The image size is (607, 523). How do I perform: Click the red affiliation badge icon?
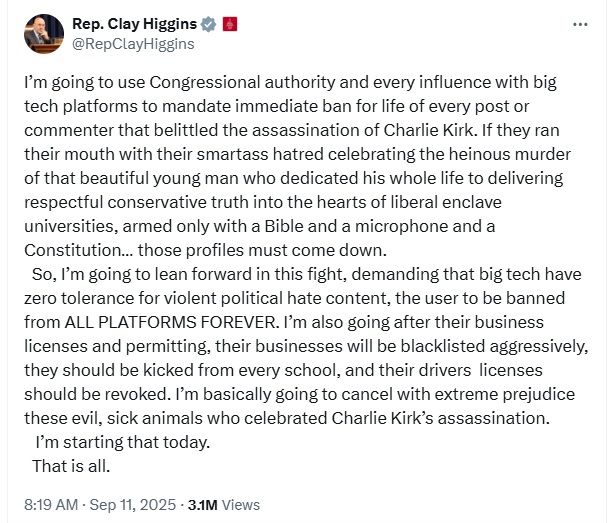[x=230, y=24]
